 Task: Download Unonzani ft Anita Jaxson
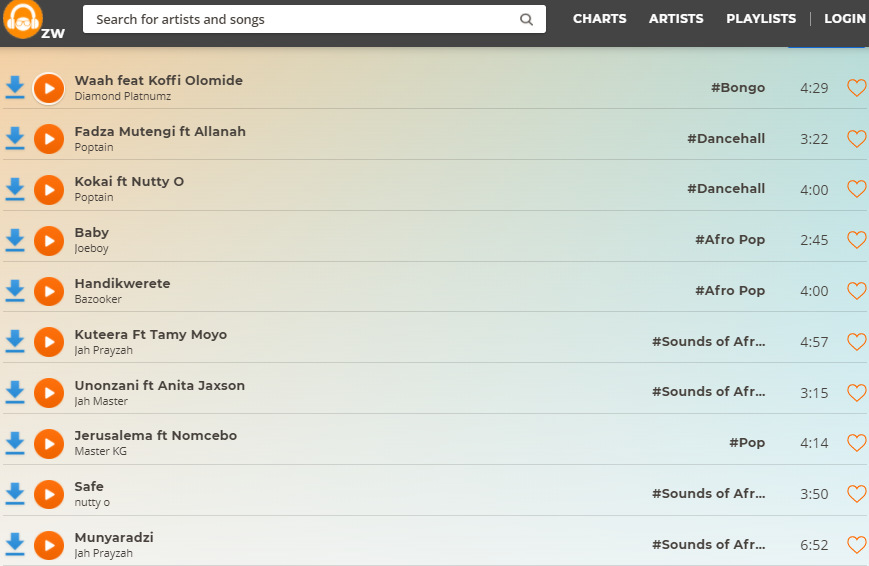[15, 392]
